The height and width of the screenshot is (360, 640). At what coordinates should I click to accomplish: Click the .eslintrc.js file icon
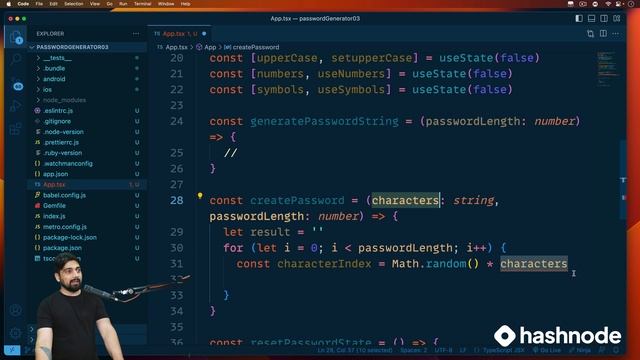point(38,111)
